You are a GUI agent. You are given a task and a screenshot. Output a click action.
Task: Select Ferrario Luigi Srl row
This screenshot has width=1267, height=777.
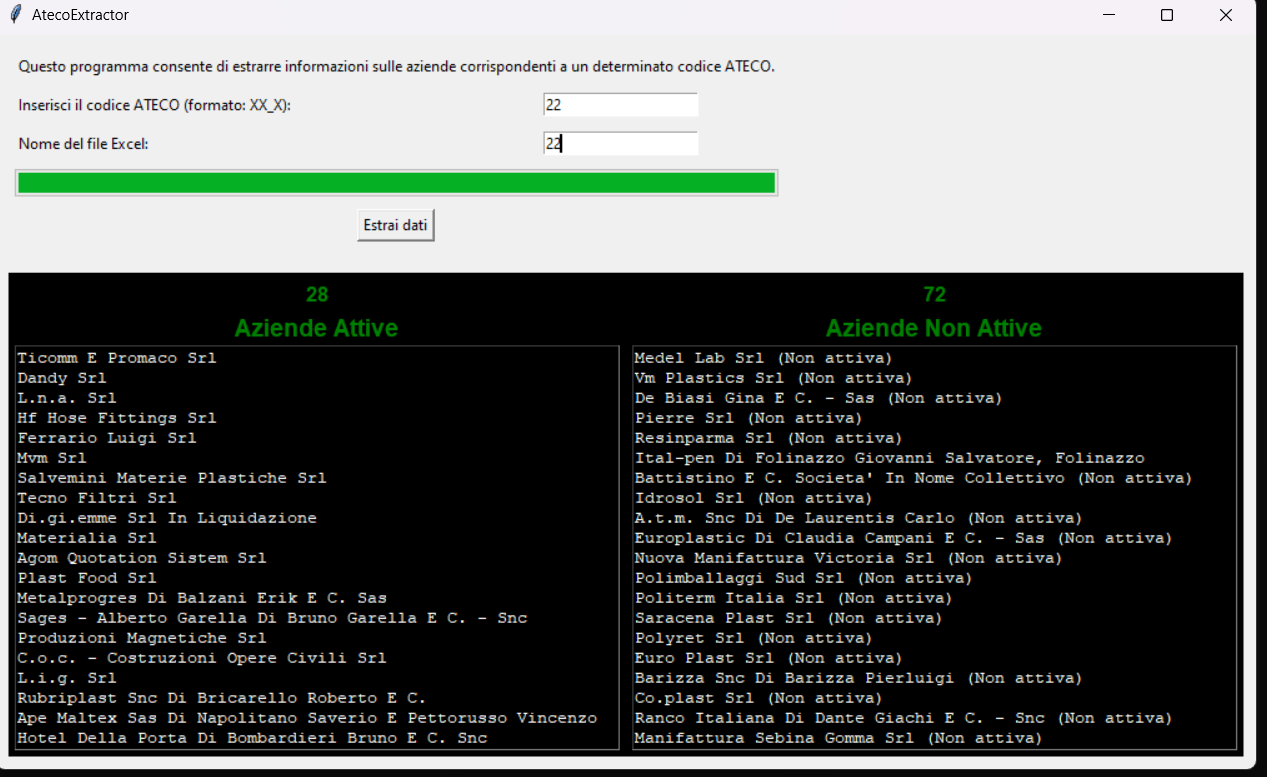pos(317,438)
